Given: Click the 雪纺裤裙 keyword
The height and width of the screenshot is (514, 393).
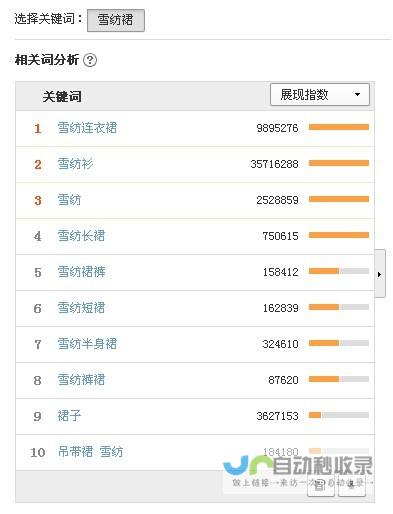Looking at the screenshot, I should click(x=81, y=380).
